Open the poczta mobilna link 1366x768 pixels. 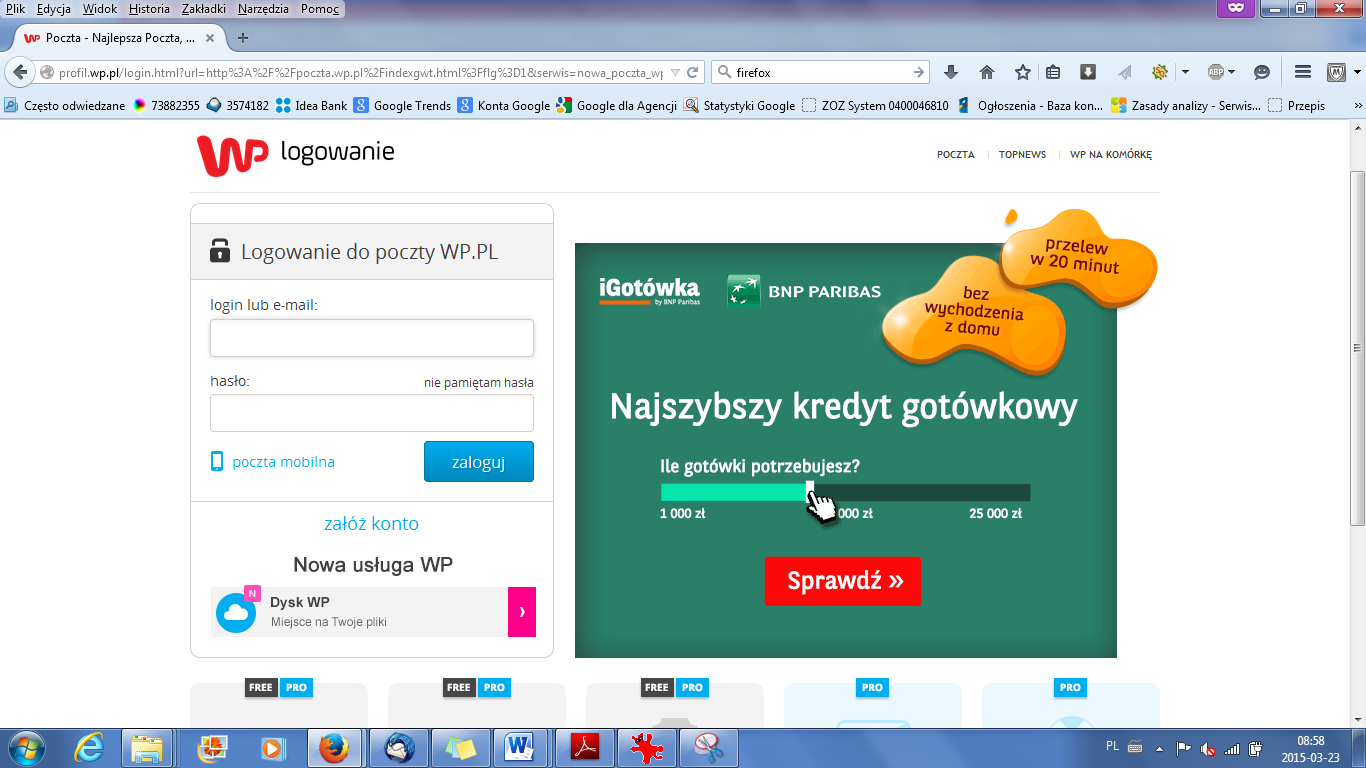click(x=284, y=462)
